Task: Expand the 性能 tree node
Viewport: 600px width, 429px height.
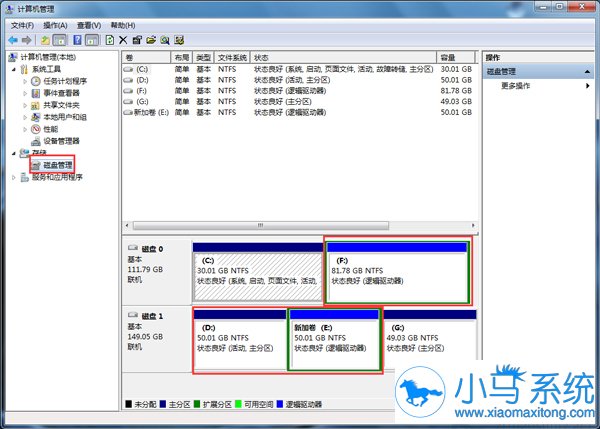Action: [x=25, y=129]
